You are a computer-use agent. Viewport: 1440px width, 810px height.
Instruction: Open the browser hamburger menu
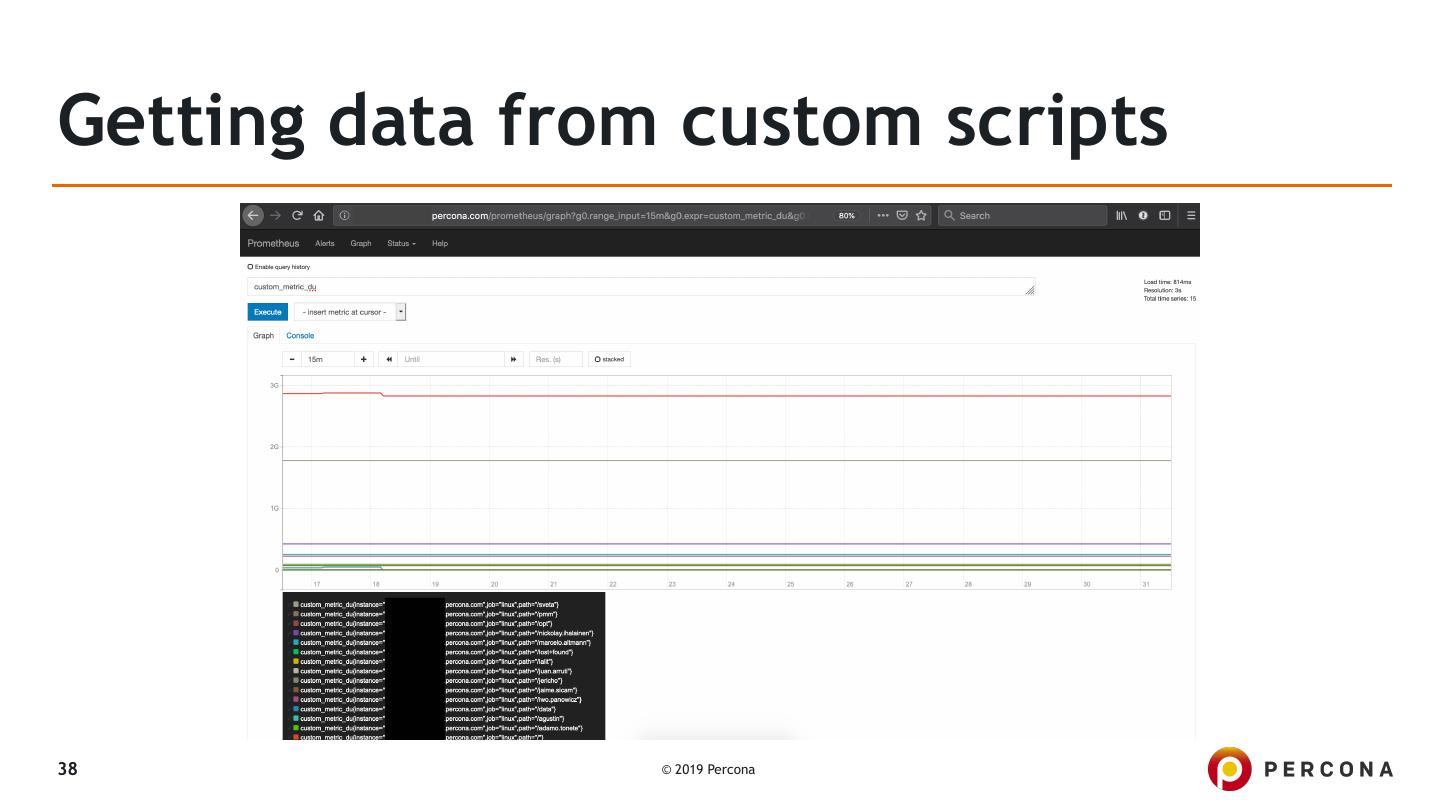[x=1191, y=215]
